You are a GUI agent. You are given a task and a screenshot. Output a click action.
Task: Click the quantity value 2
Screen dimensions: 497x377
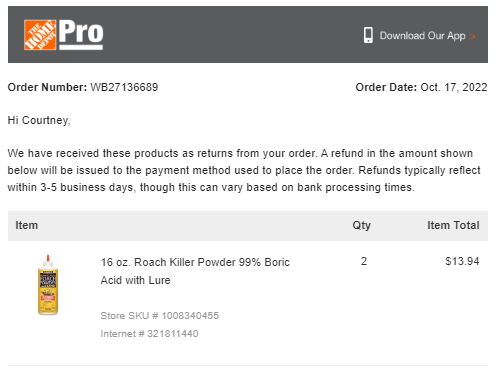[x=364, y=261]
